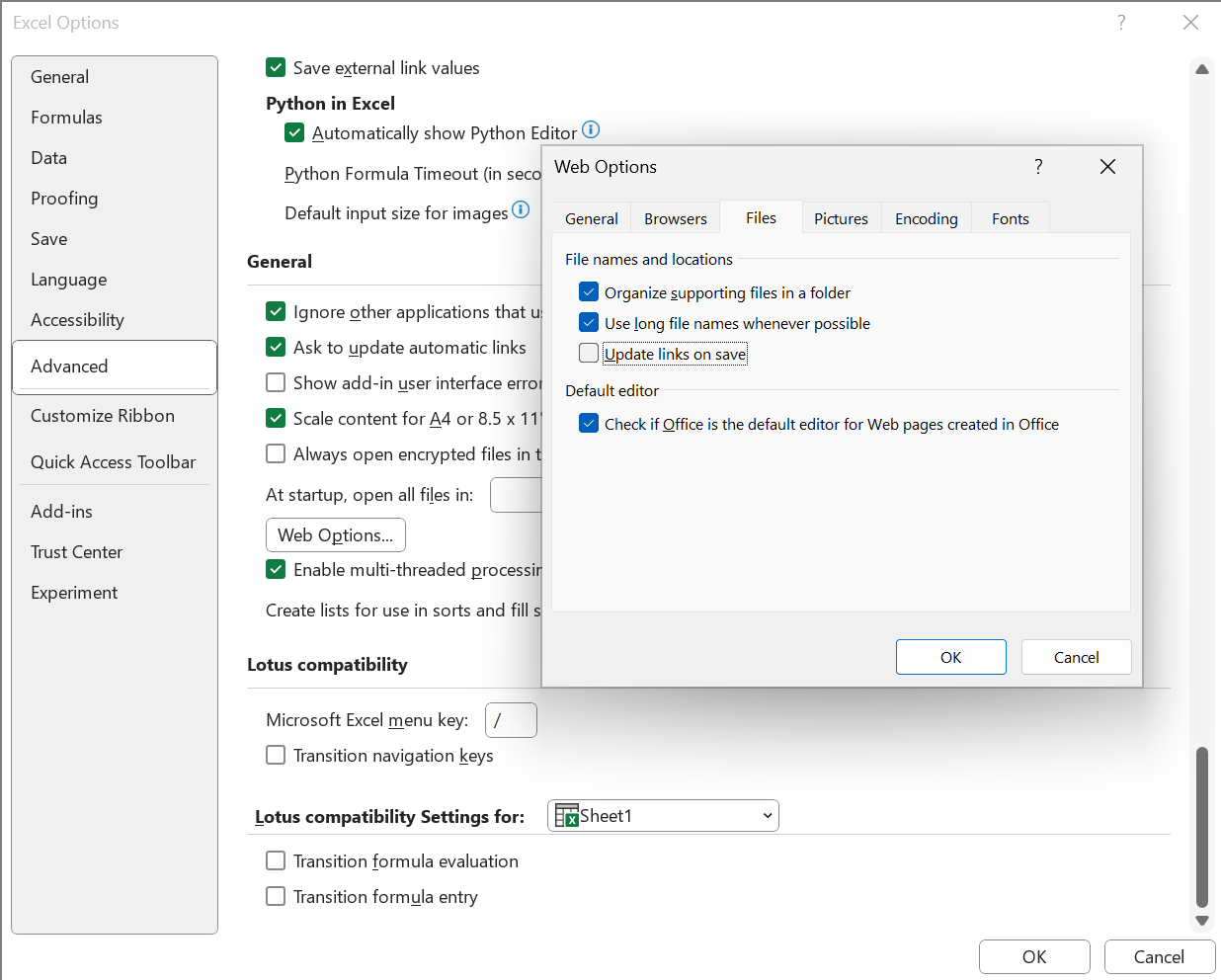Cancel the Excel Options dialog
This screenshot has height=980, width=1221.
click(x=1159, y=956)
